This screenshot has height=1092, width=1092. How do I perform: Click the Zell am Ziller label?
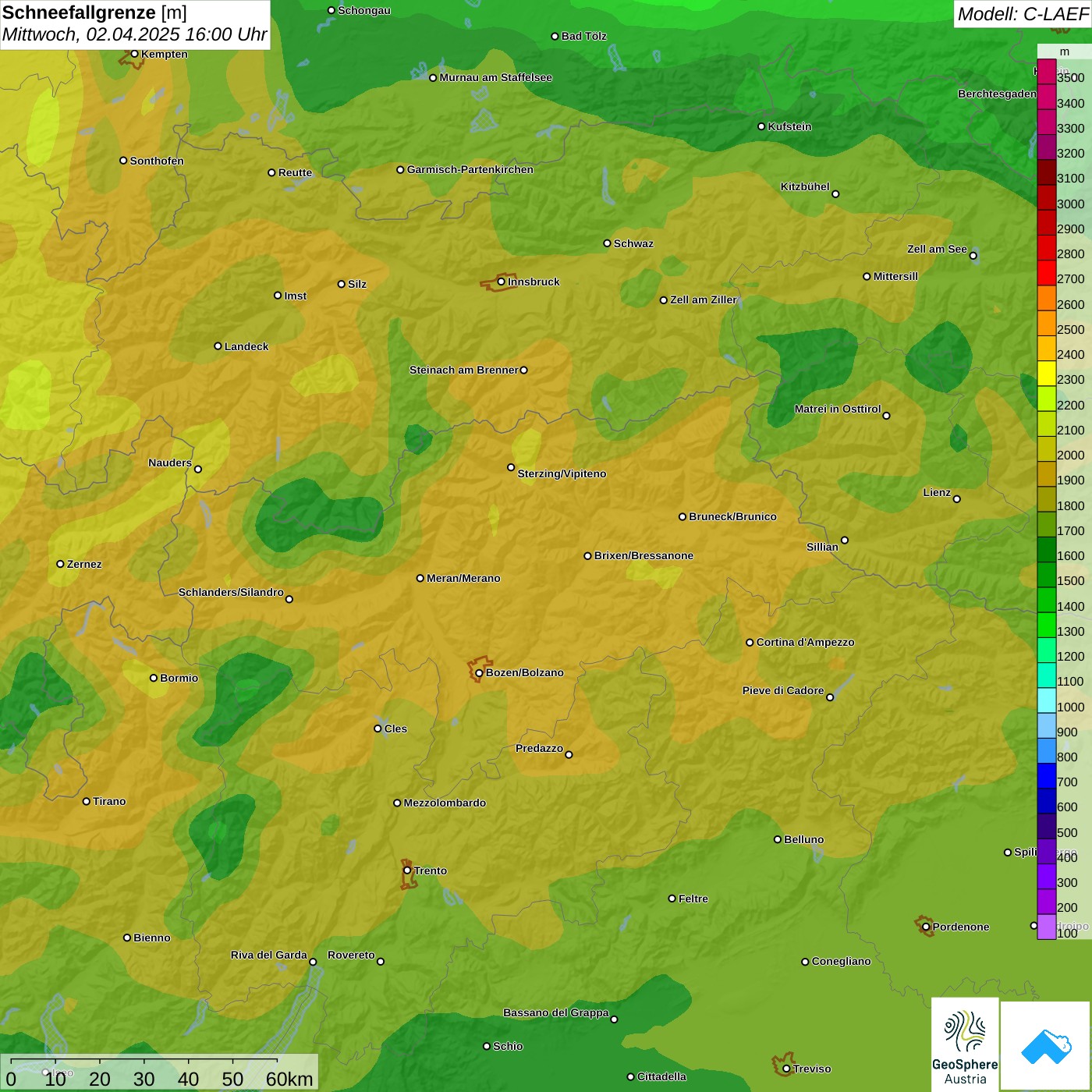(x=704, y=300)
